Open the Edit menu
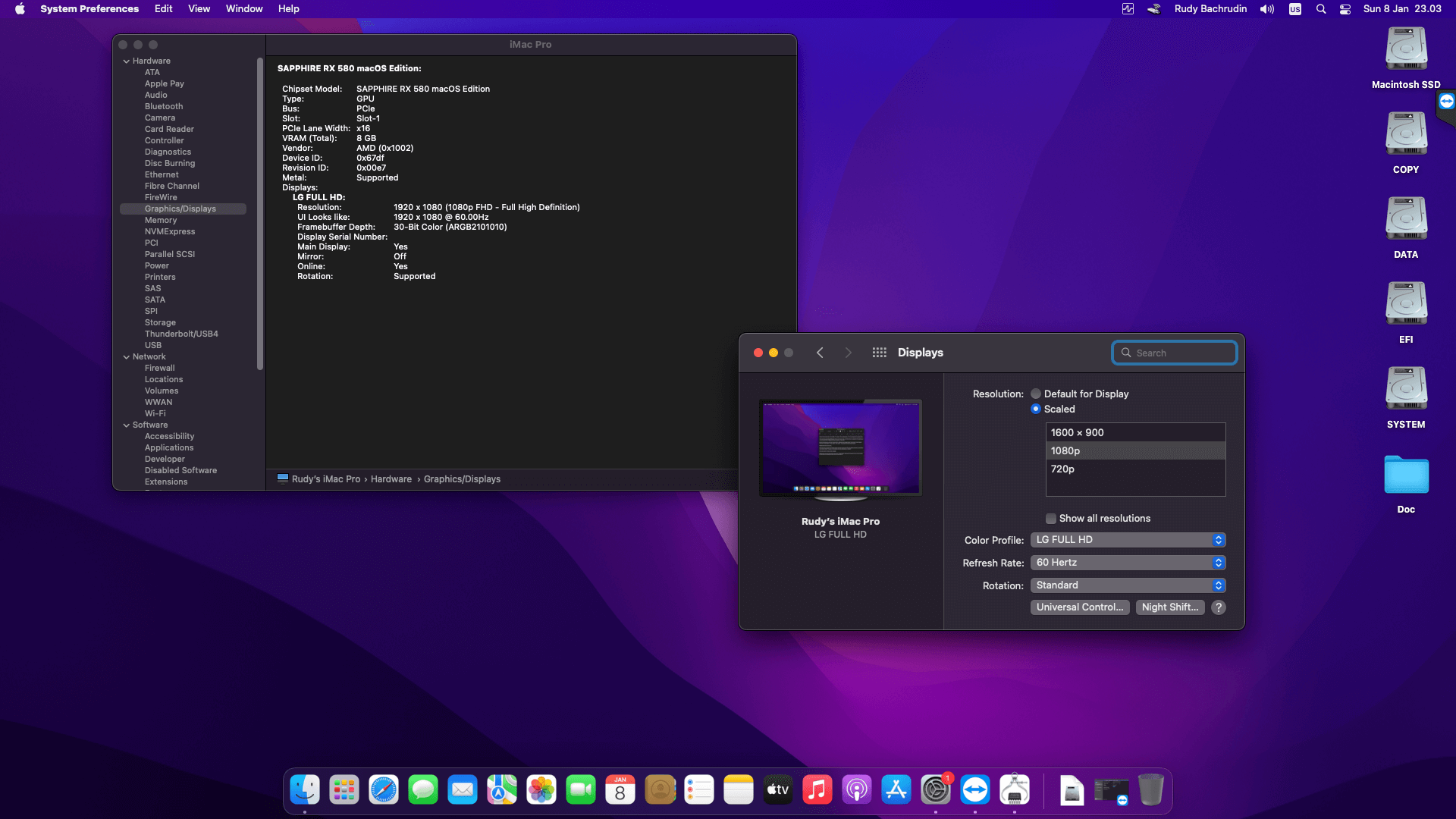This screenshot has height=819, width=1456. click(164, 9)
